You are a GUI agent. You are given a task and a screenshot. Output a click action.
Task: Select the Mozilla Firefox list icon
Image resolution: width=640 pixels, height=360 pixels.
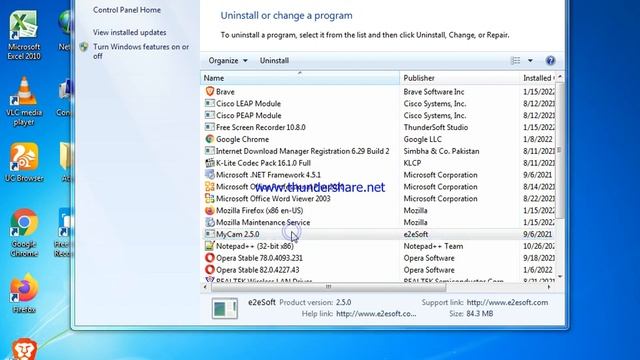coord(210,210)
